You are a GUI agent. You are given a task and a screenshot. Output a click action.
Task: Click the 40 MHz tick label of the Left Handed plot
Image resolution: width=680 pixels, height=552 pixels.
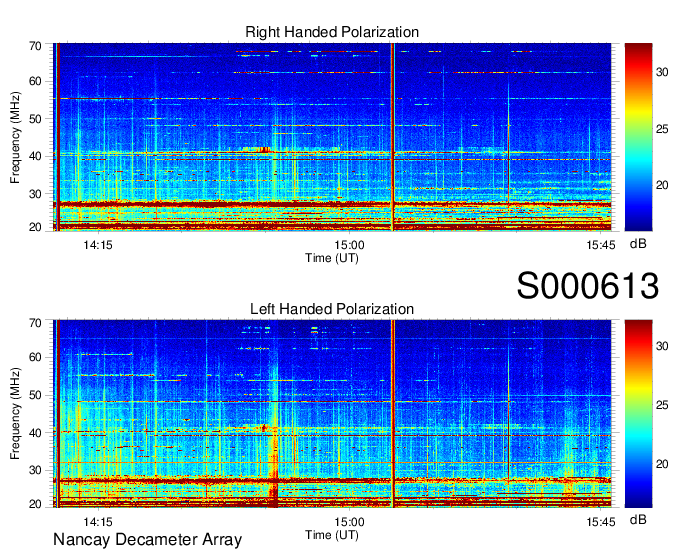[35, 433]
